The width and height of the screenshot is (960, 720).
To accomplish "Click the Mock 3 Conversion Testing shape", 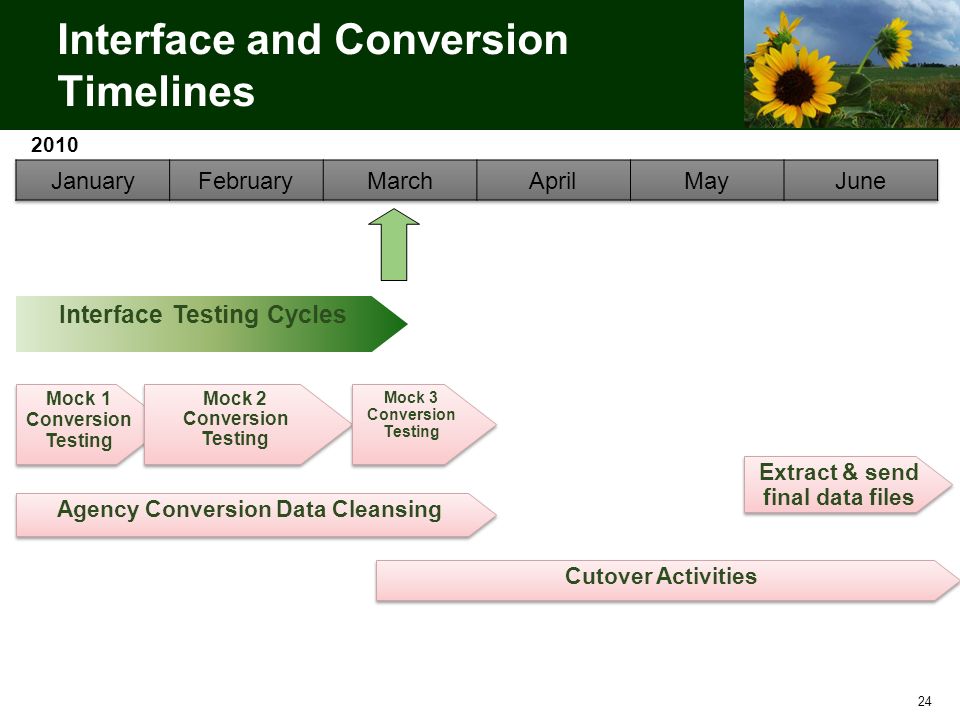I will (424, 424).
